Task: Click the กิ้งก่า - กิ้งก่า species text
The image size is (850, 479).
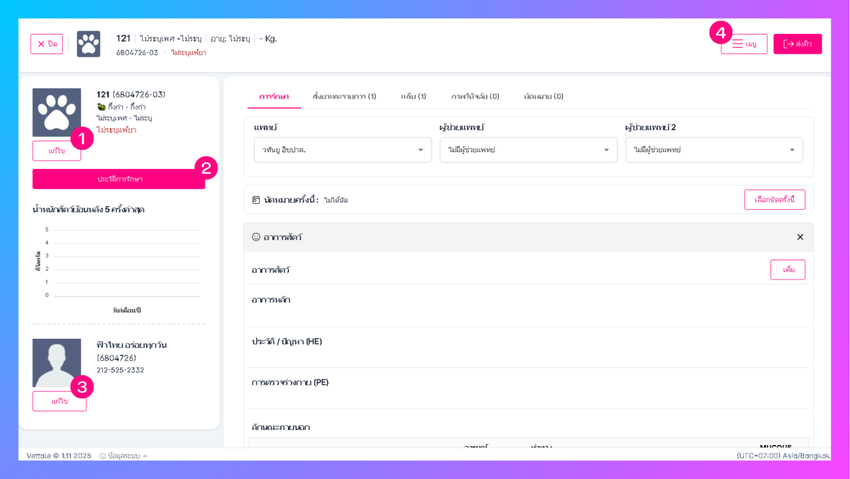Action: click(x=126, y=107)
